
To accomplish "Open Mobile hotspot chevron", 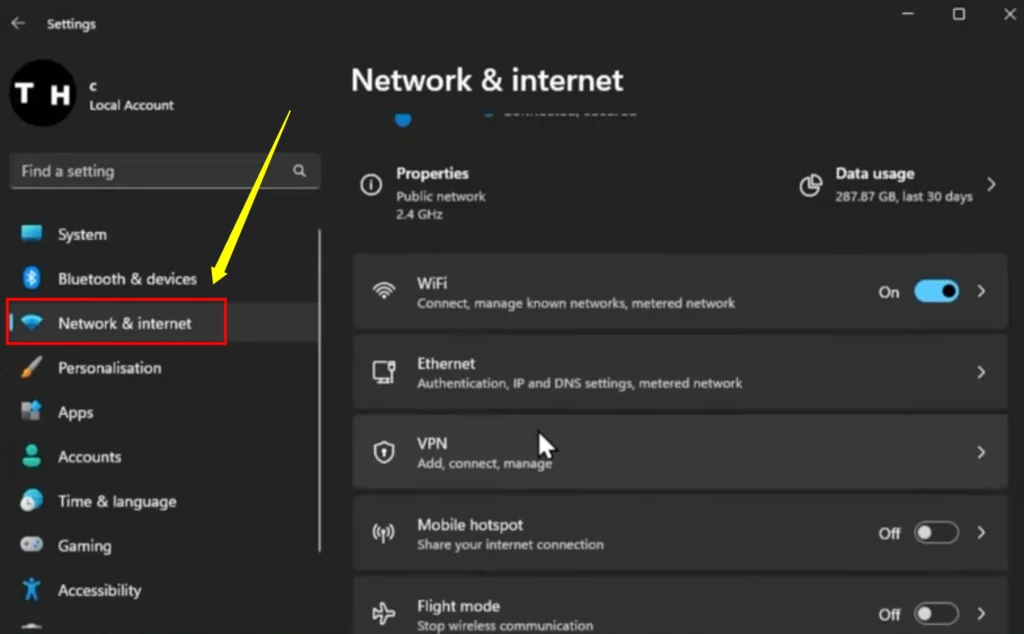I will click(981, 533).
